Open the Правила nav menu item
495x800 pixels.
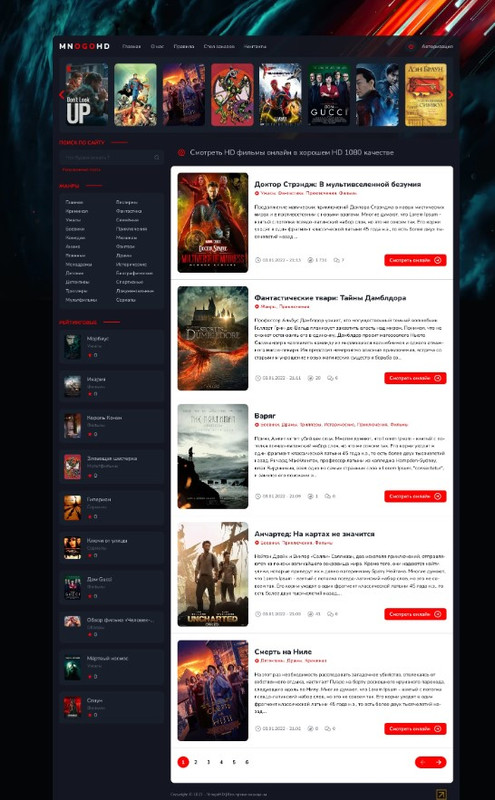click(184, 46)
